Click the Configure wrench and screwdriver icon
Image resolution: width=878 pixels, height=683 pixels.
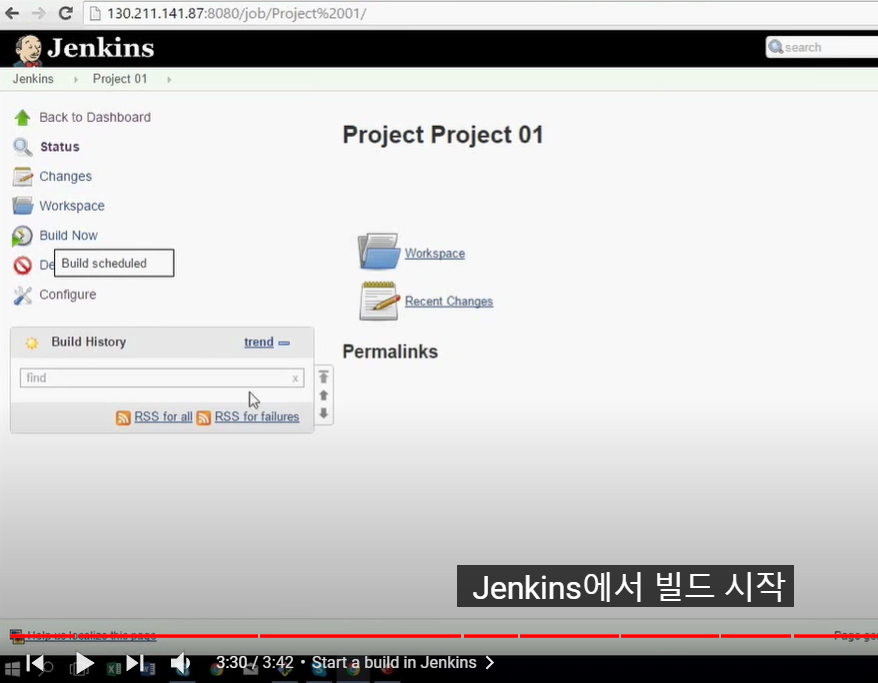(x=22, y=295)
